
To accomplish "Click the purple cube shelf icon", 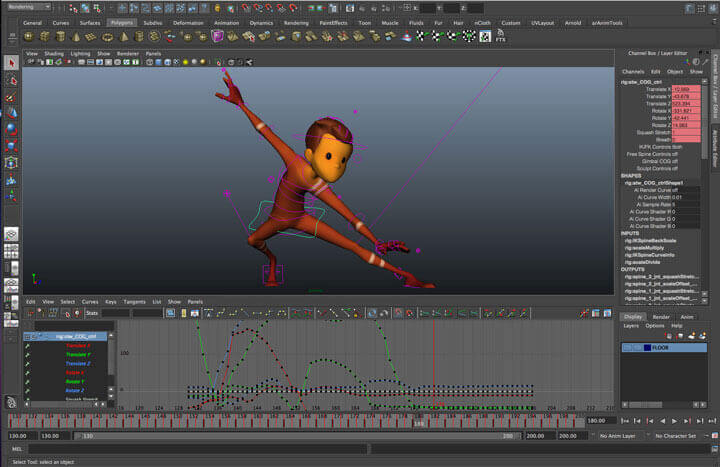I will tap(217, 36).
